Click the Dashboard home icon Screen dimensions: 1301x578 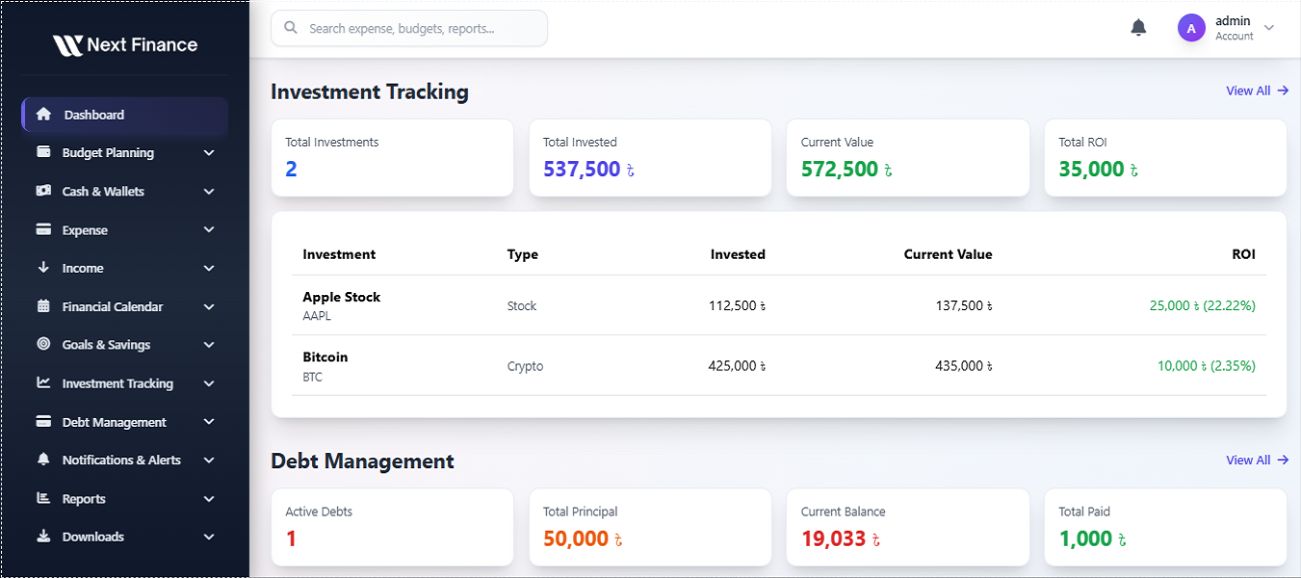43,114
